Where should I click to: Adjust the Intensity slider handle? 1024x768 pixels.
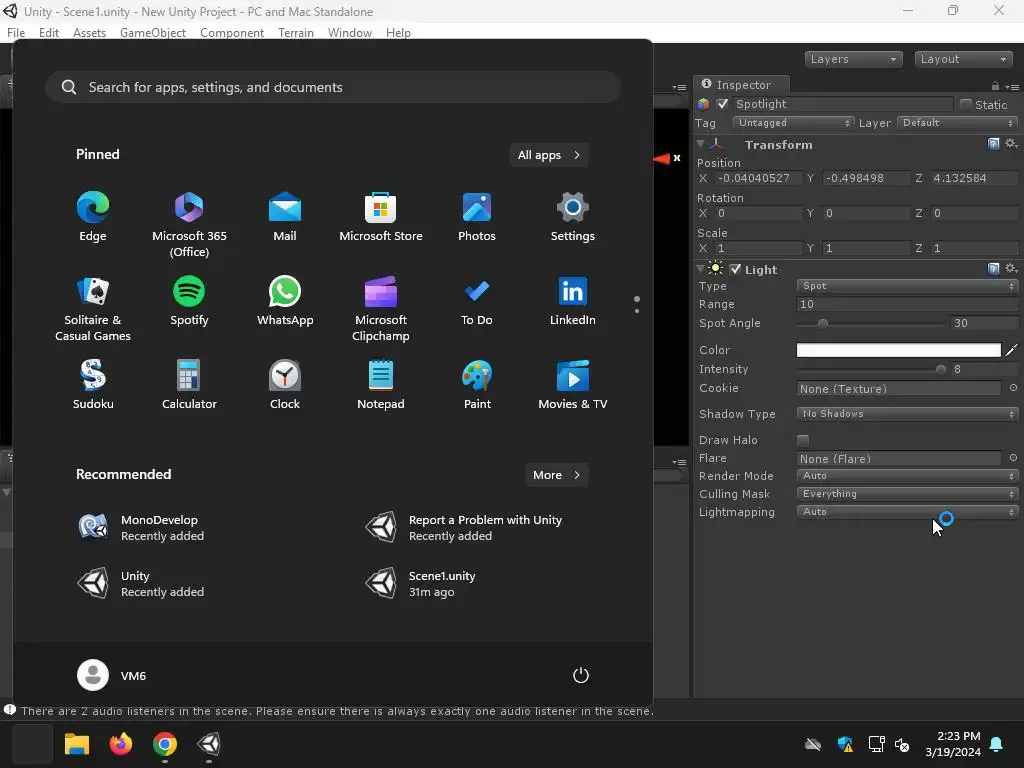pos(940,370)
